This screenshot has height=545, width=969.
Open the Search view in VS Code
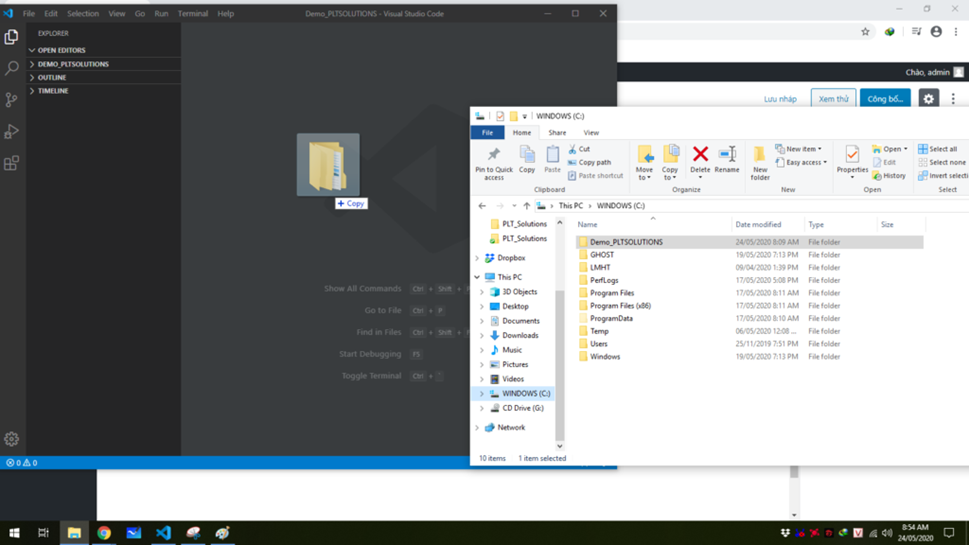point(12,68)
